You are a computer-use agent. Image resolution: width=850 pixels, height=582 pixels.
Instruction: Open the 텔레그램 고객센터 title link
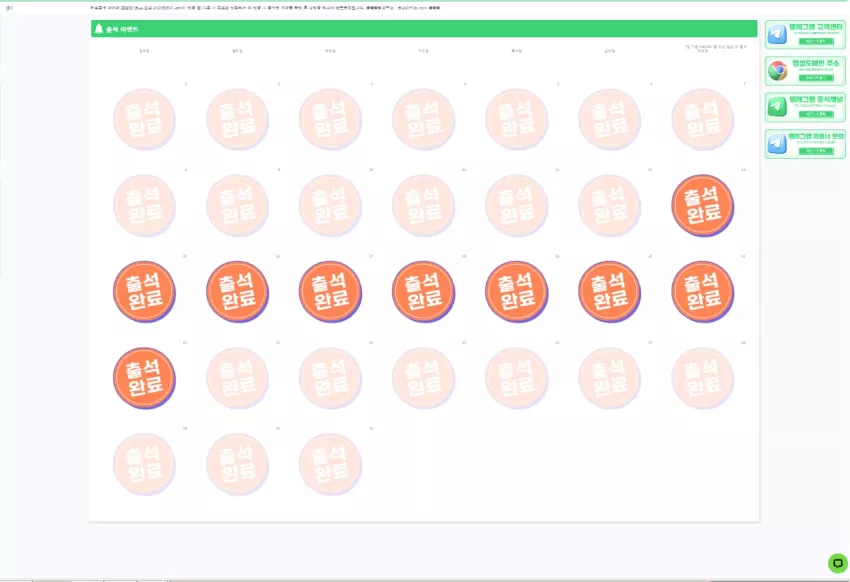pos(816,27)
